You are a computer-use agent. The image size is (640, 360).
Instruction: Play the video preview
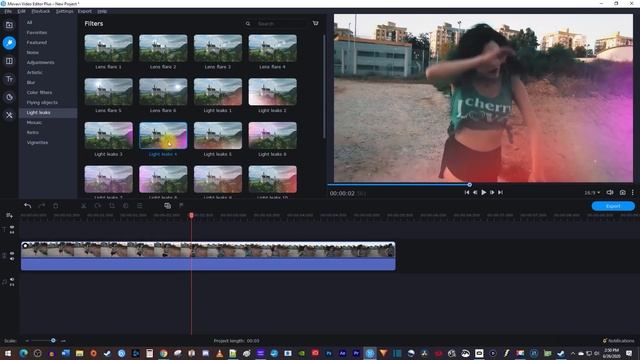[484, 192]
